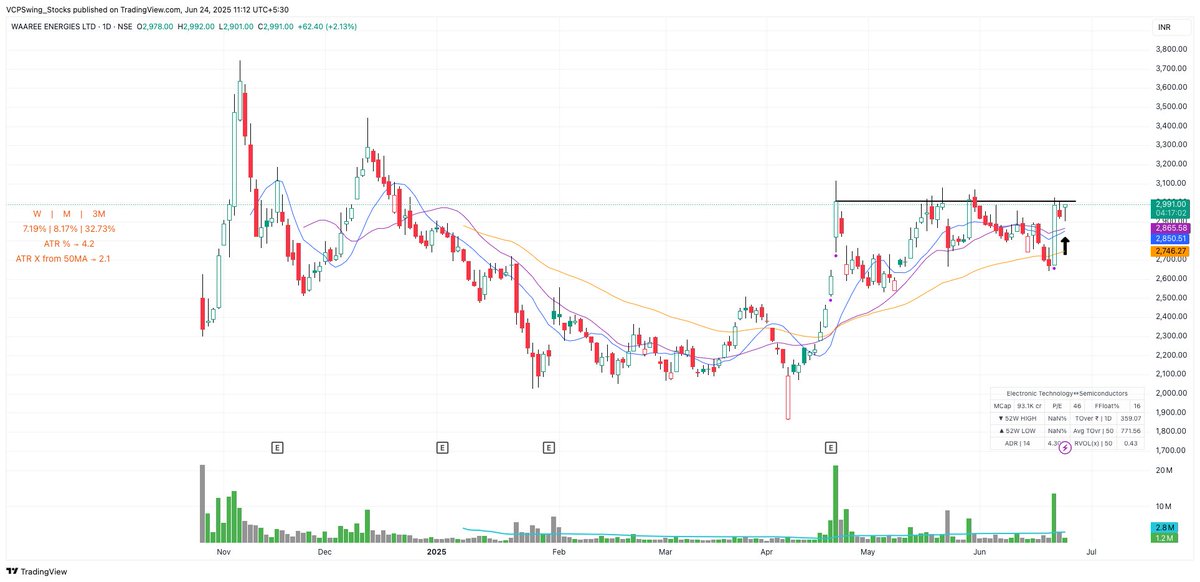
Task: Click the 771.56 average turnover value
Action: click(x=1130, y=431)
